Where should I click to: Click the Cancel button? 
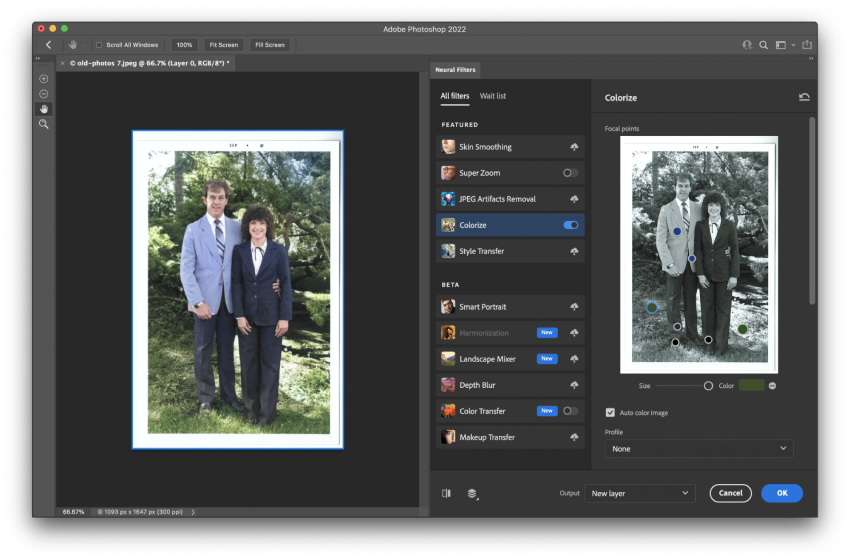coord(730,493)
